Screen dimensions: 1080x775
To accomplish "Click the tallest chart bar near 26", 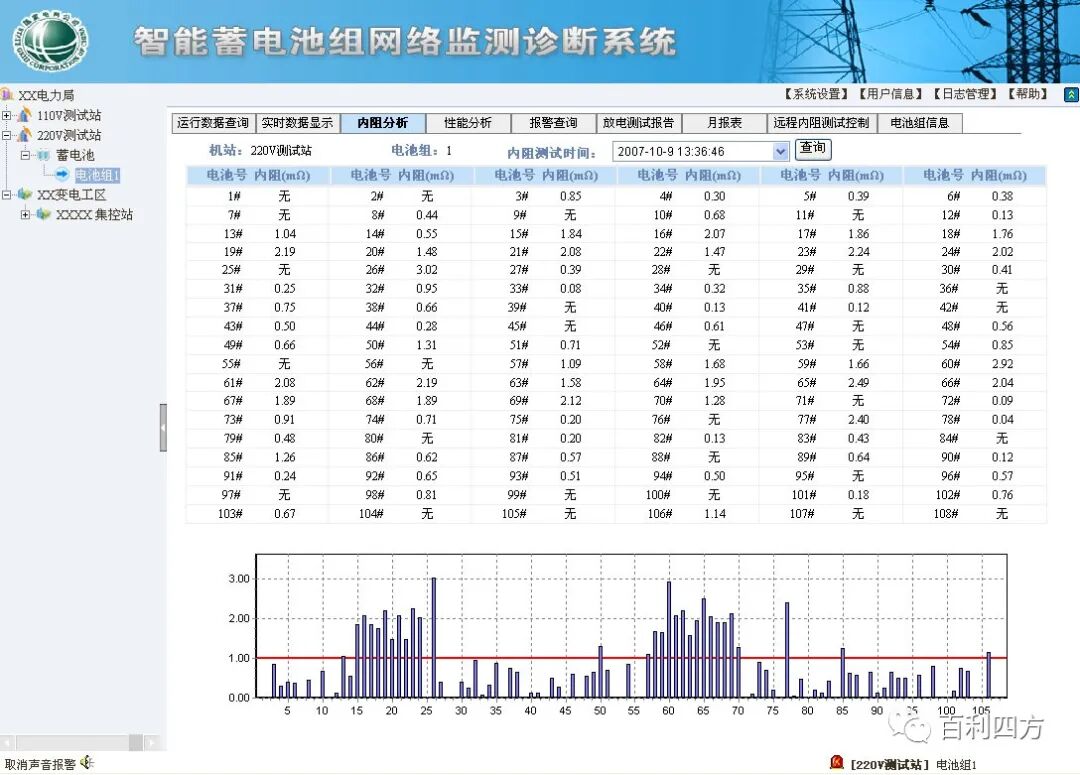I will [x=433, y=637].
